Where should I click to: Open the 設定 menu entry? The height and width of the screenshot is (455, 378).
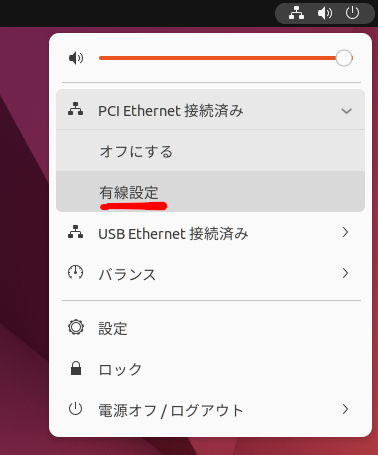pyautogui.click(x=210, y=328)
